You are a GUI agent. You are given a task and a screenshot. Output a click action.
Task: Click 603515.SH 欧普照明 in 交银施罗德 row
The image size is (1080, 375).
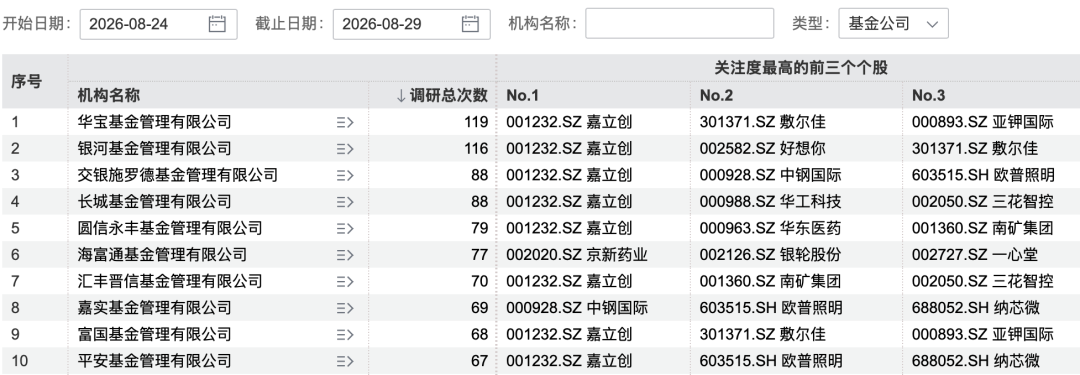[984, 176]
